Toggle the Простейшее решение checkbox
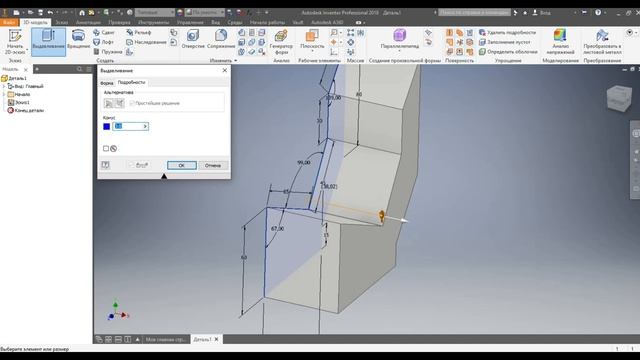Image resolution: width=640 pixels, height=360 pixels. click(132, 103)
